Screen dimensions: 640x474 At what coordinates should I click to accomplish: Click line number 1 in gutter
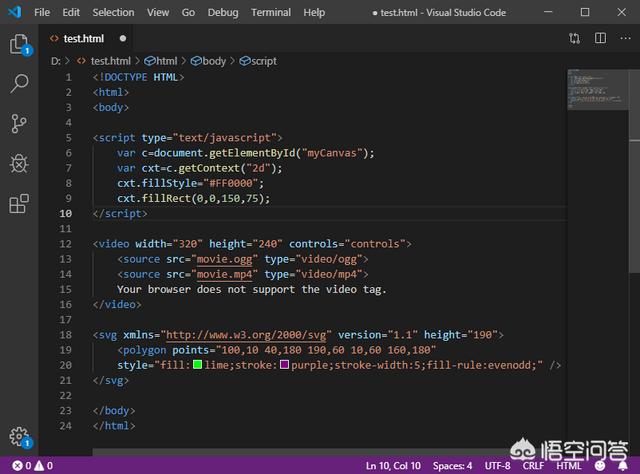point(69,77)
